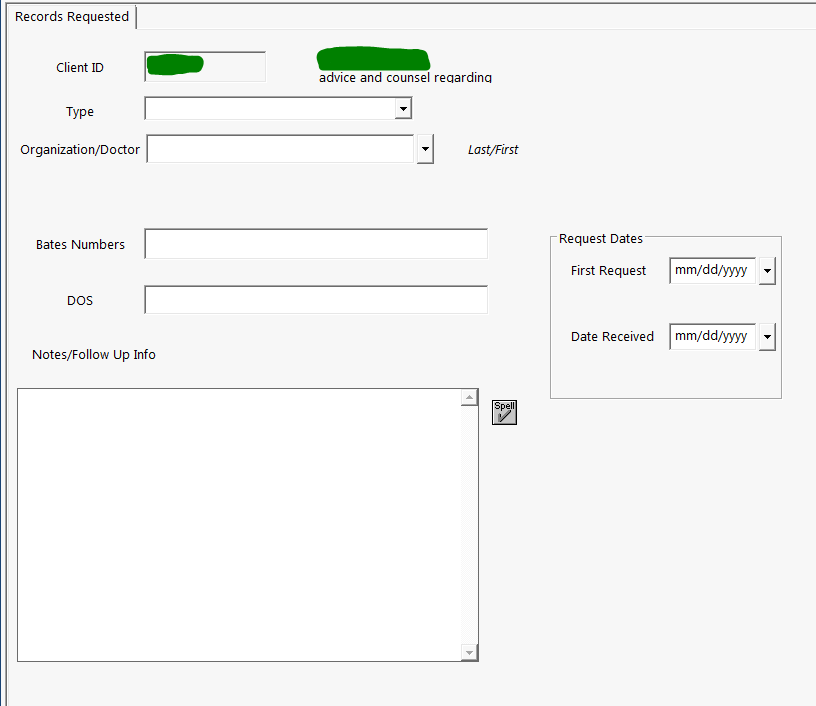Open the Type dropdown arrow
Image resolution: width=816 pixels, height=706 pixels.
click(402, 108)
